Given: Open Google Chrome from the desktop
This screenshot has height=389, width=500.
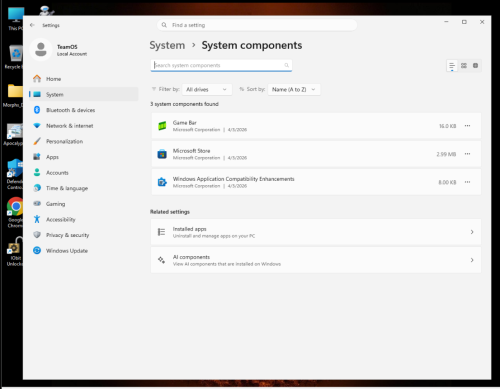Looking at the screenshot, I should click(x=15, y=212).
